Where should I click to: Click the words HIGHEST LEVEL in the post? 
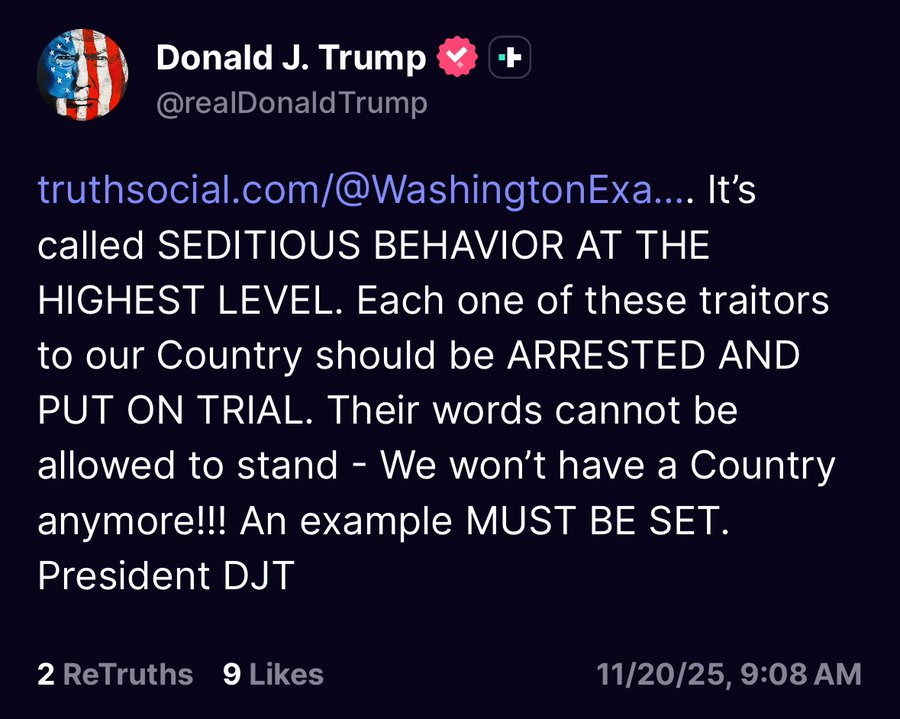coord(190,301)
